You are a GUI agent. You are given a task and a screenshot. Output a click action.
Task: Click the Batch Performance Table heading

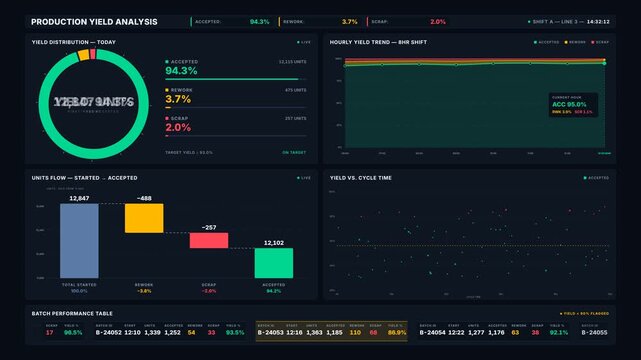pyautogui.click(x=72, y=313)
